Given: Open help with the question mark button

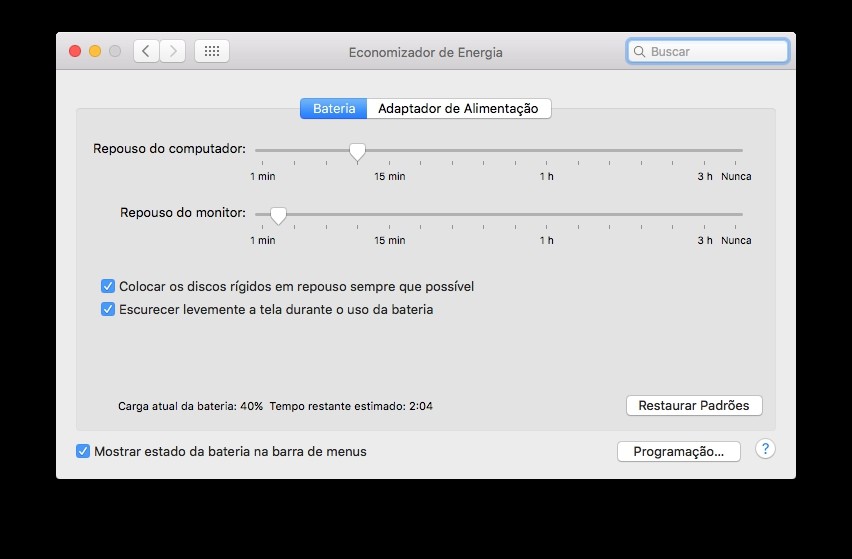Looking at the screenshot, I should [x=765, y=450].
